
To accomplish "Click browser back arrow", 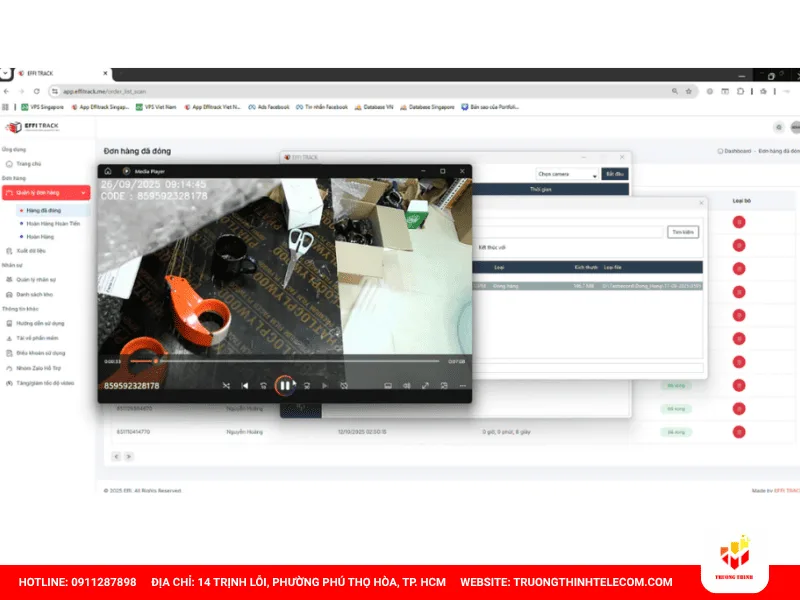I will tap(6, 91).
